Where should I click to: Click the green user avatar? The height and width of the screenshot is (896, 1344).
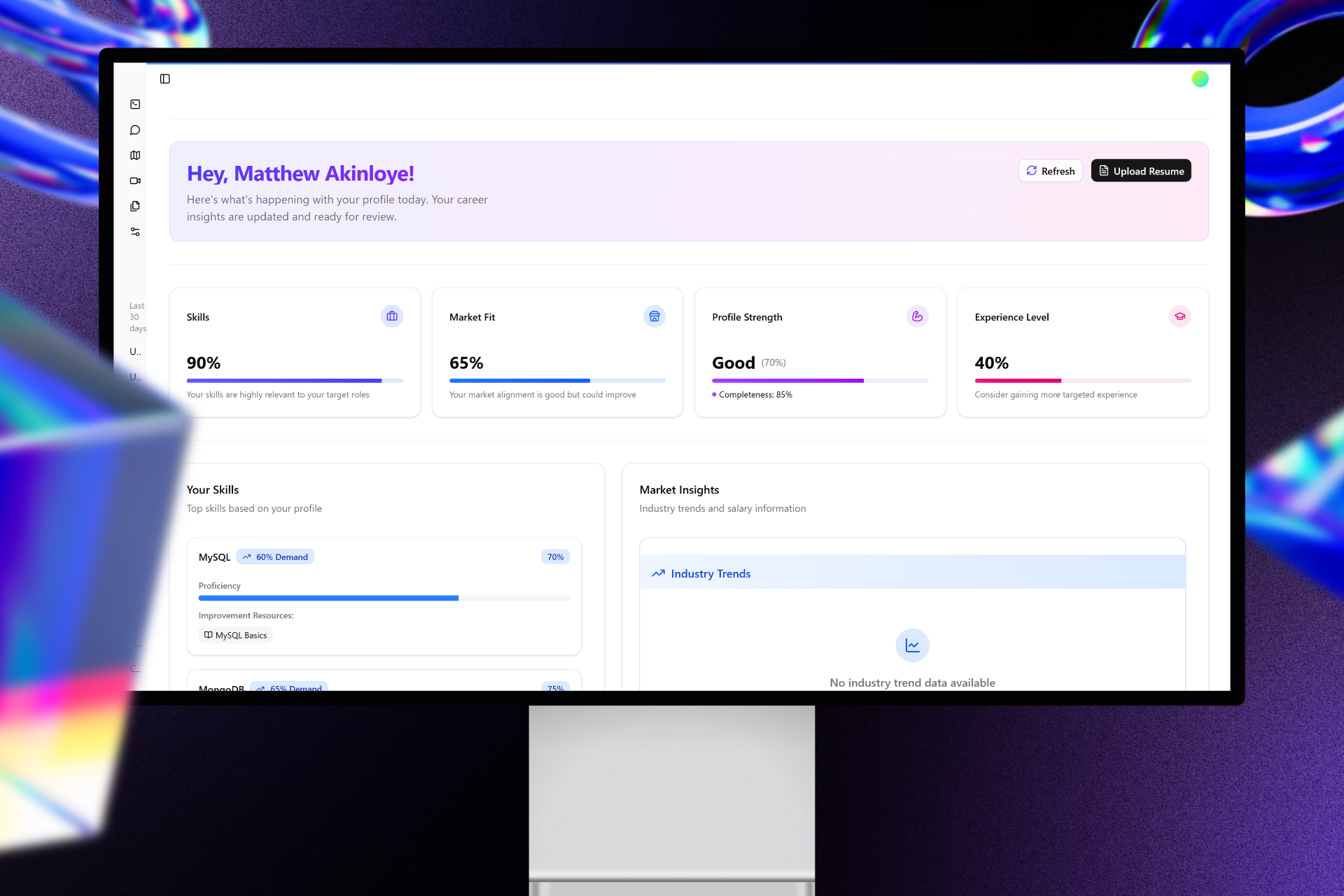[1200, 79]
